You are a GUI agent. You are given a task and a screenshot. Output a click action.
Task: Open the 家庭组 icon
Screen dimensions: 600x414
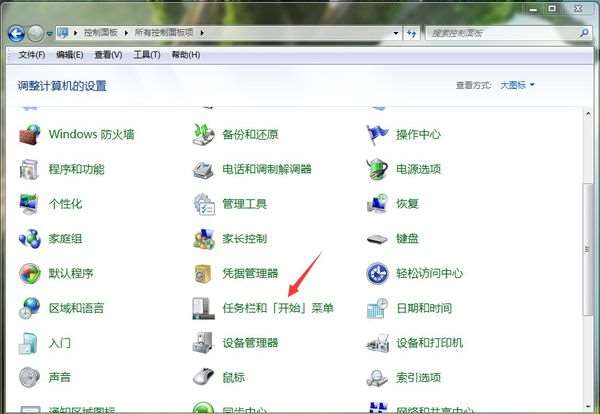pos(30,239)
